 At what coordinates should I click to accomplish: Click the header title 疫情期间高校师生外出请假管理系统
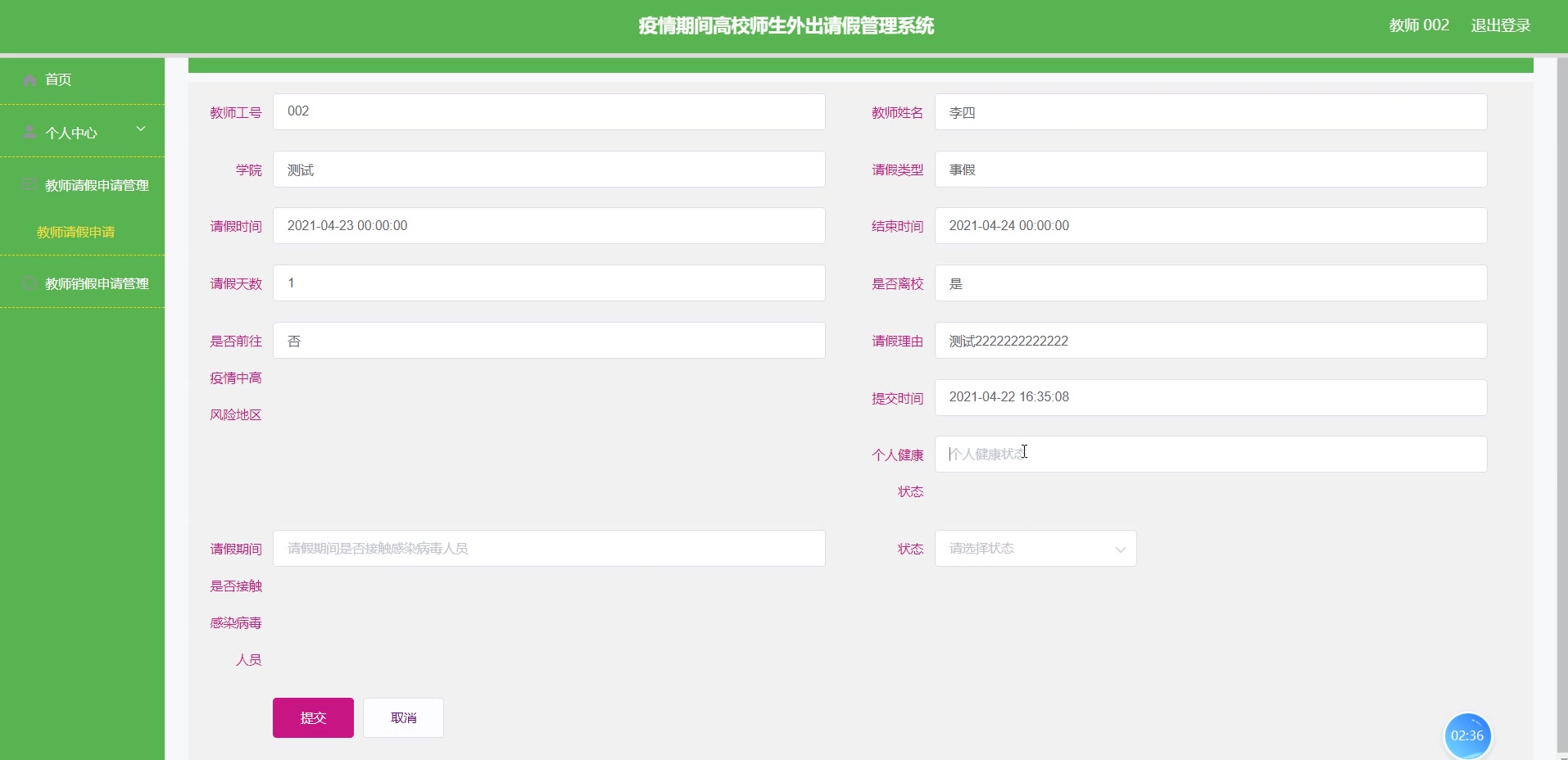click(x=786, y=26)
